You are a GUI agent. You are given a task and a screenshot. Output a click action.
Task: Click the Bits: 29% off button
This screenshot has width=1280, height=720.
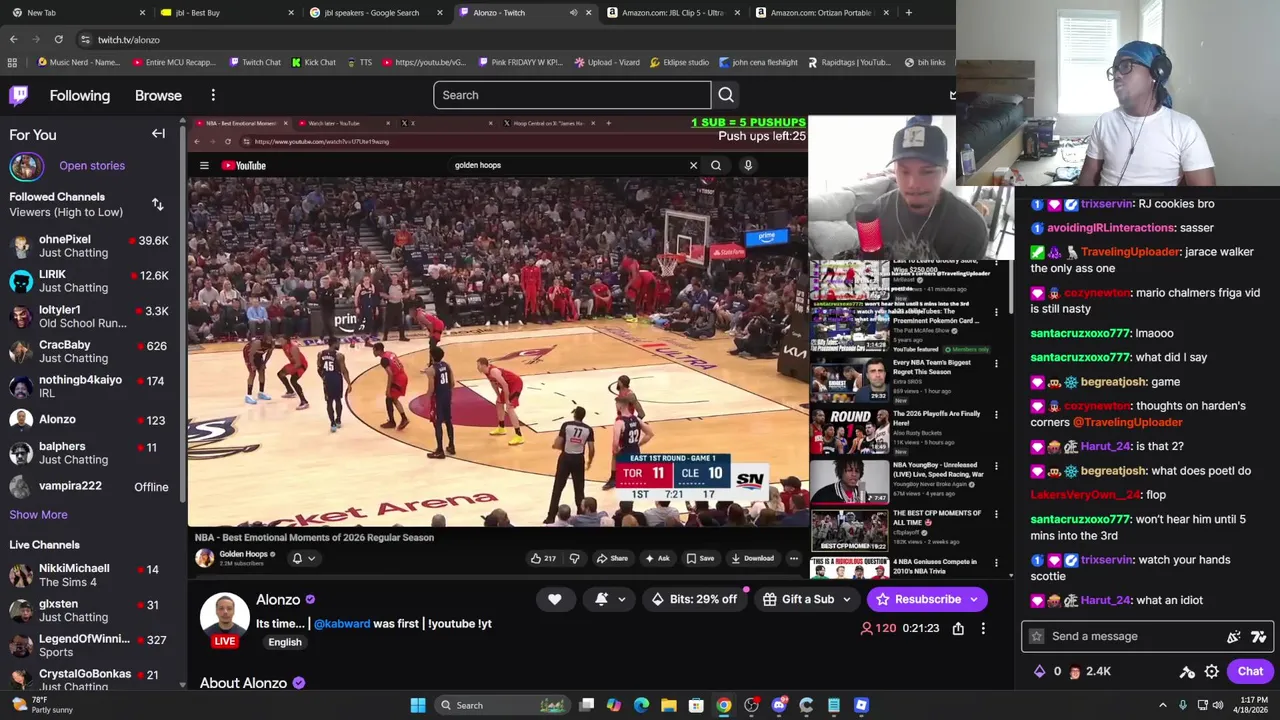coord(693,599)
